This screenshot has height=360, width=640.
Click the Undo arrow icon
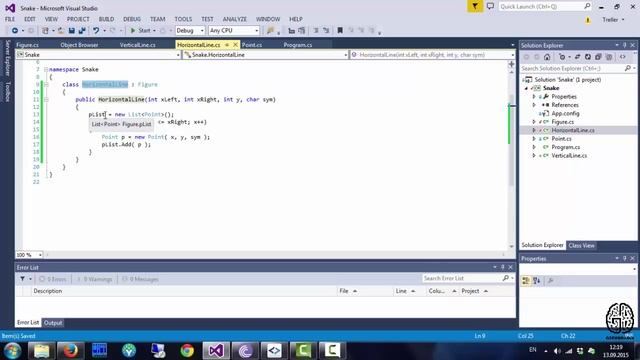(96, 31)
